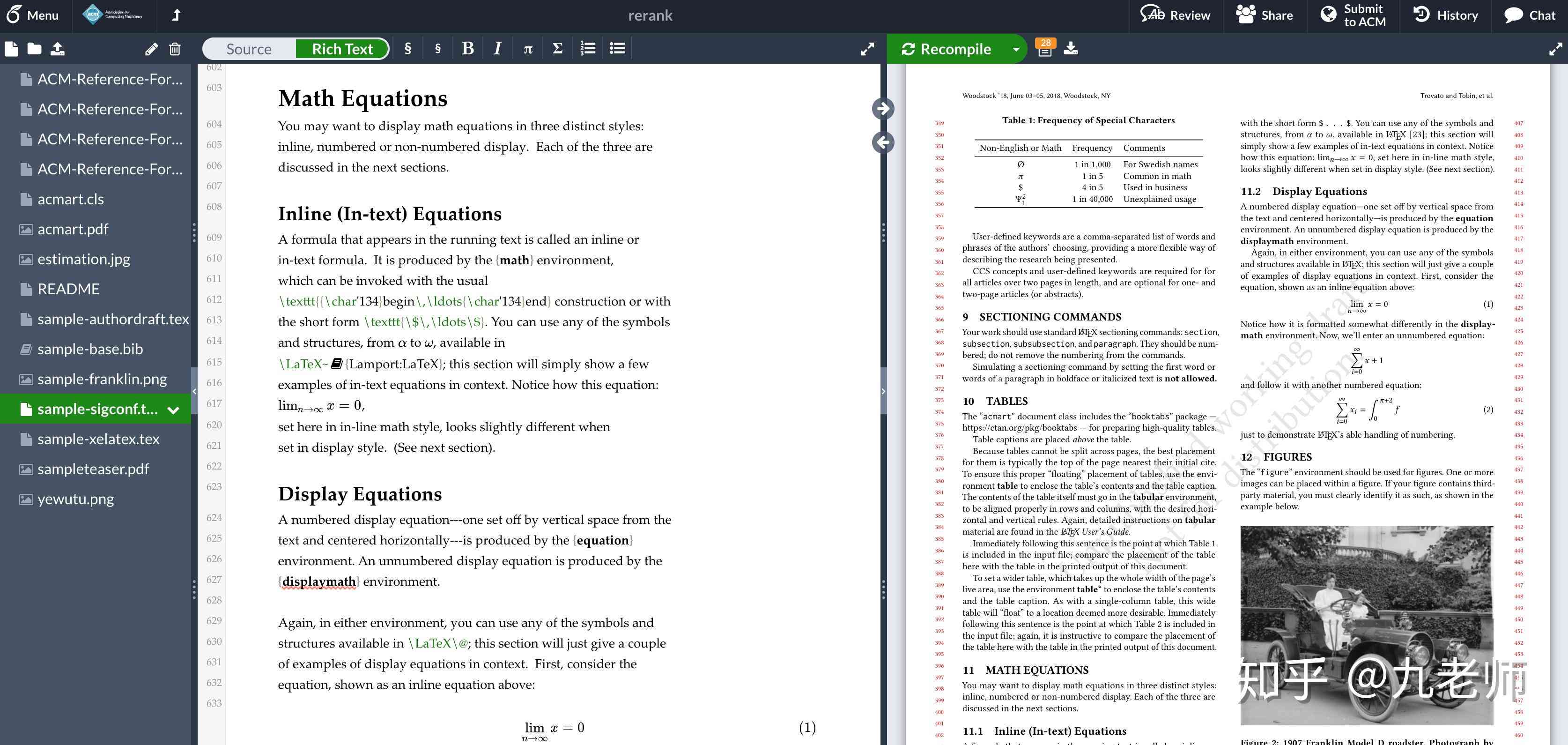This screenshot has width=1568, height=745.
Task: Create a new file using file icon
Action: coord(11,49)
